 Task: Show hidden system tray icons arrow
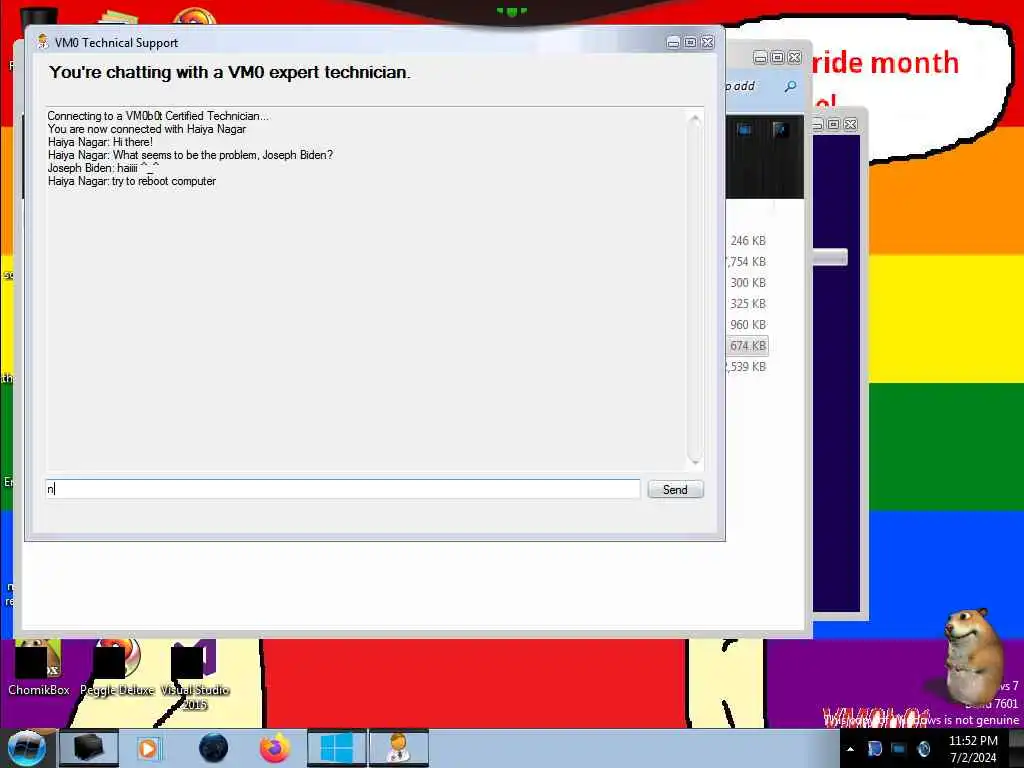(850, 749)
